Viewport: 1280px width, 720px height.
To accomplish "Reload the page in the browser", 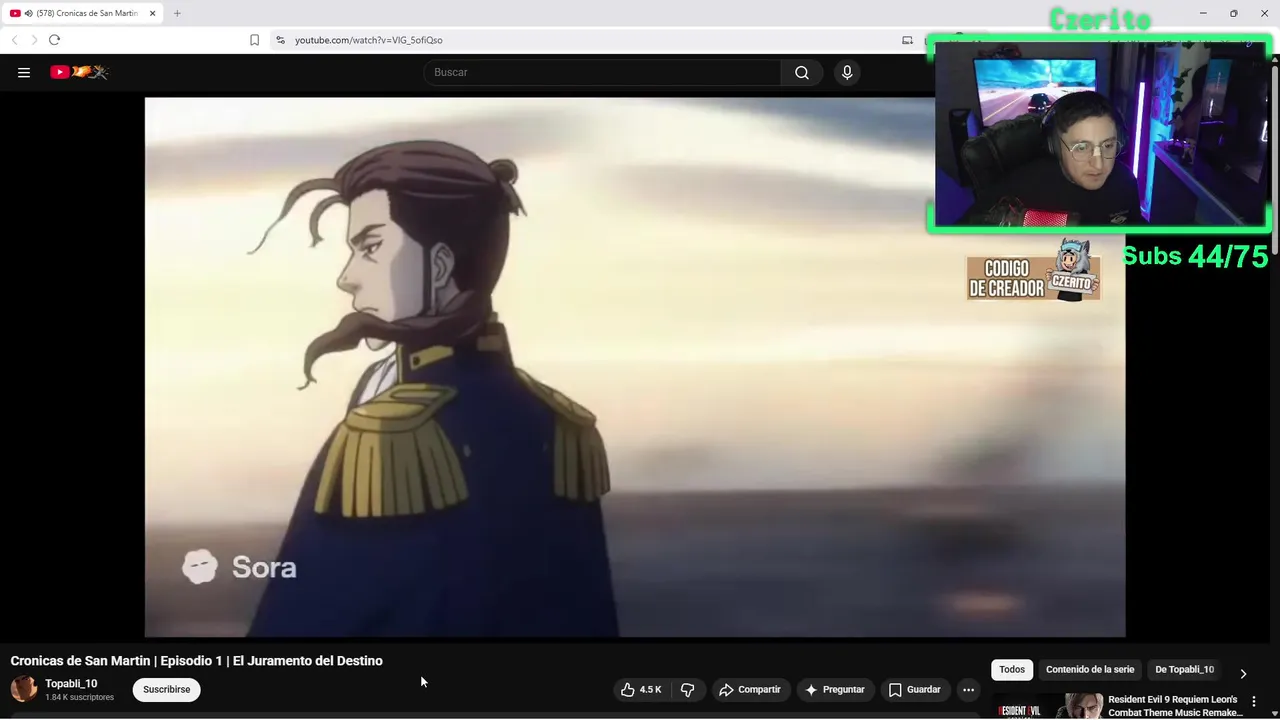I will tap(54, 40).
